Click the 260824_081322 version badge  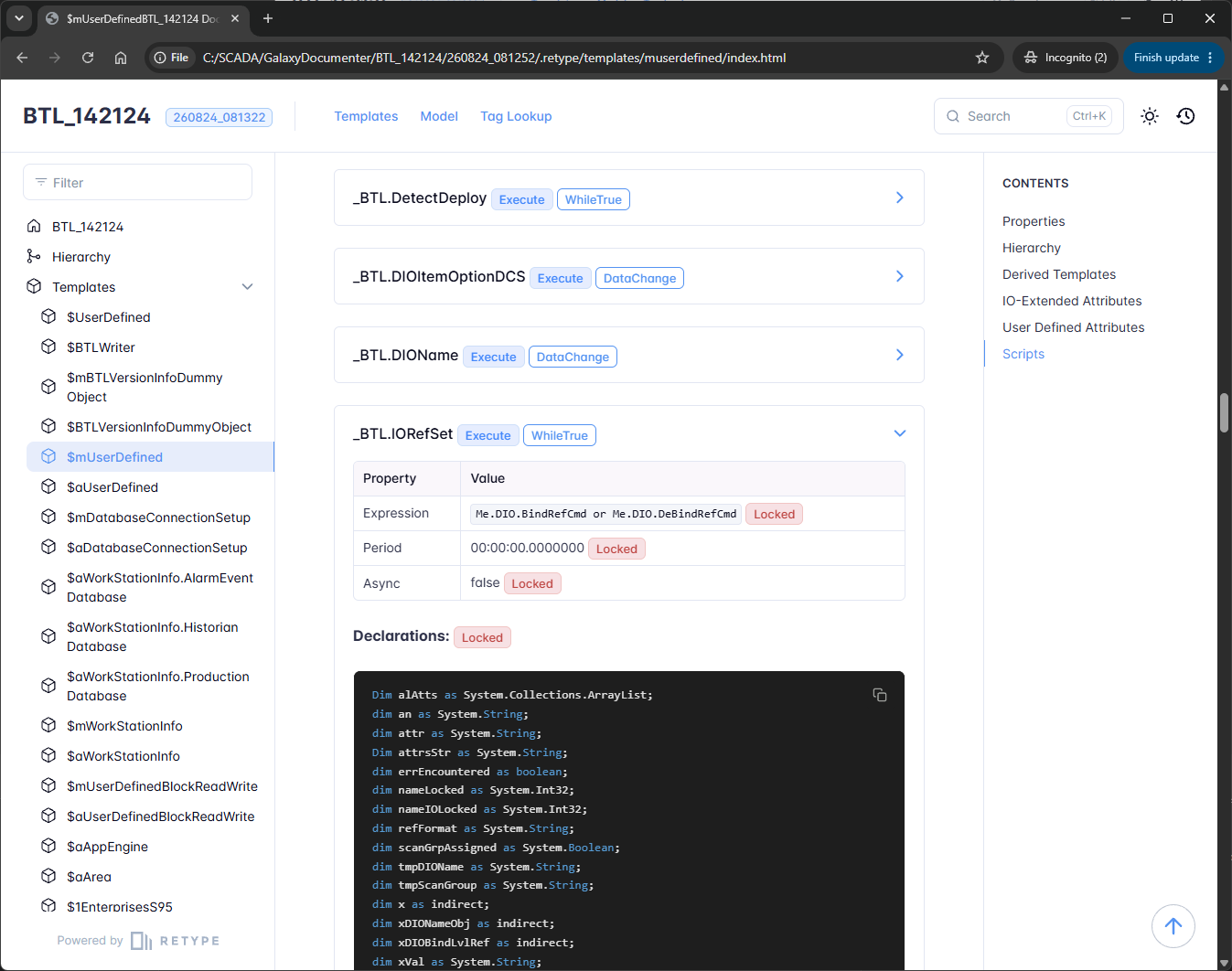point(220,117)
